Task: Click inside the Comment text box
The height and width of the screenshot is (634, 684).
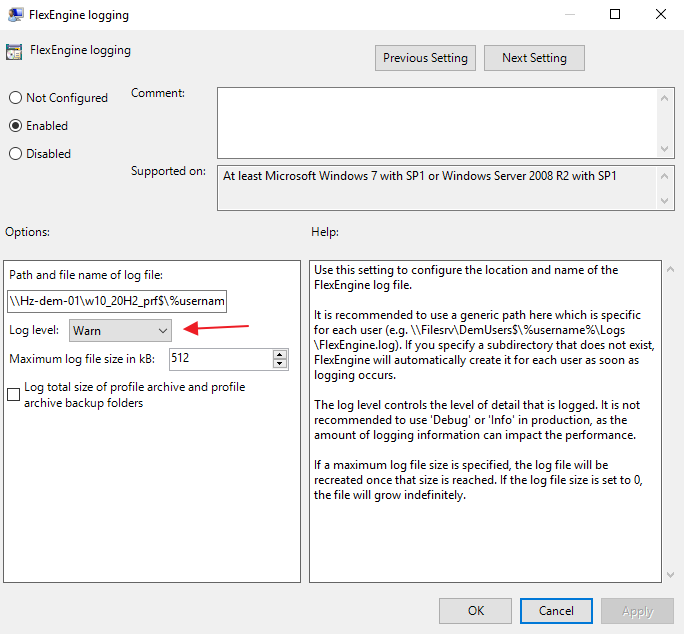Action: pos(436,122)
